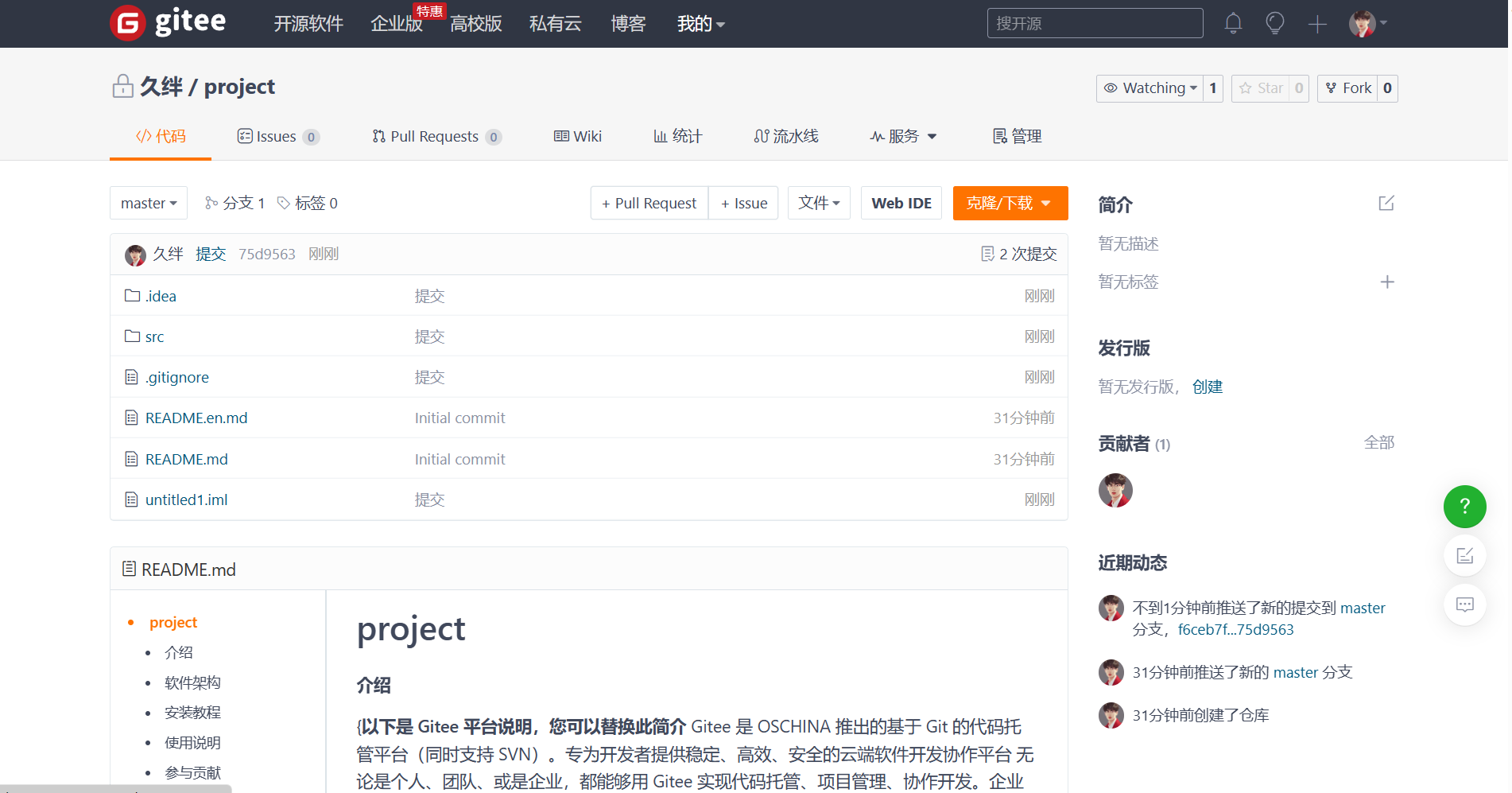Click the plus icon to add tags

[1387, 282]
